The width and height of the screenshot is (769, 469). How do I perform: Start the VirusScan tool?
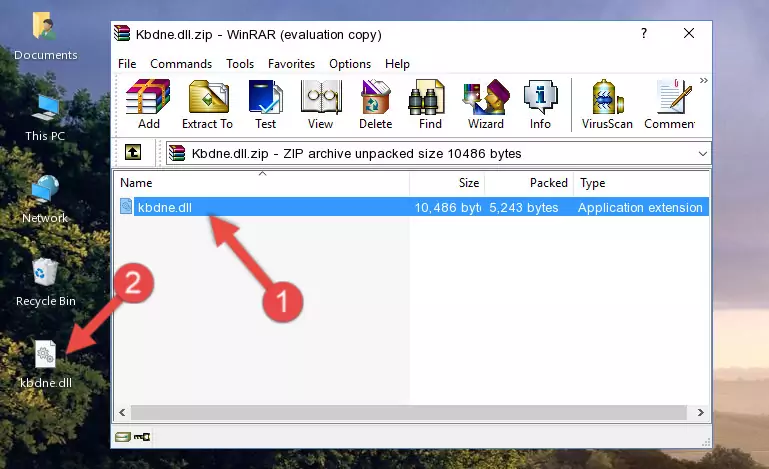point(607,104)
